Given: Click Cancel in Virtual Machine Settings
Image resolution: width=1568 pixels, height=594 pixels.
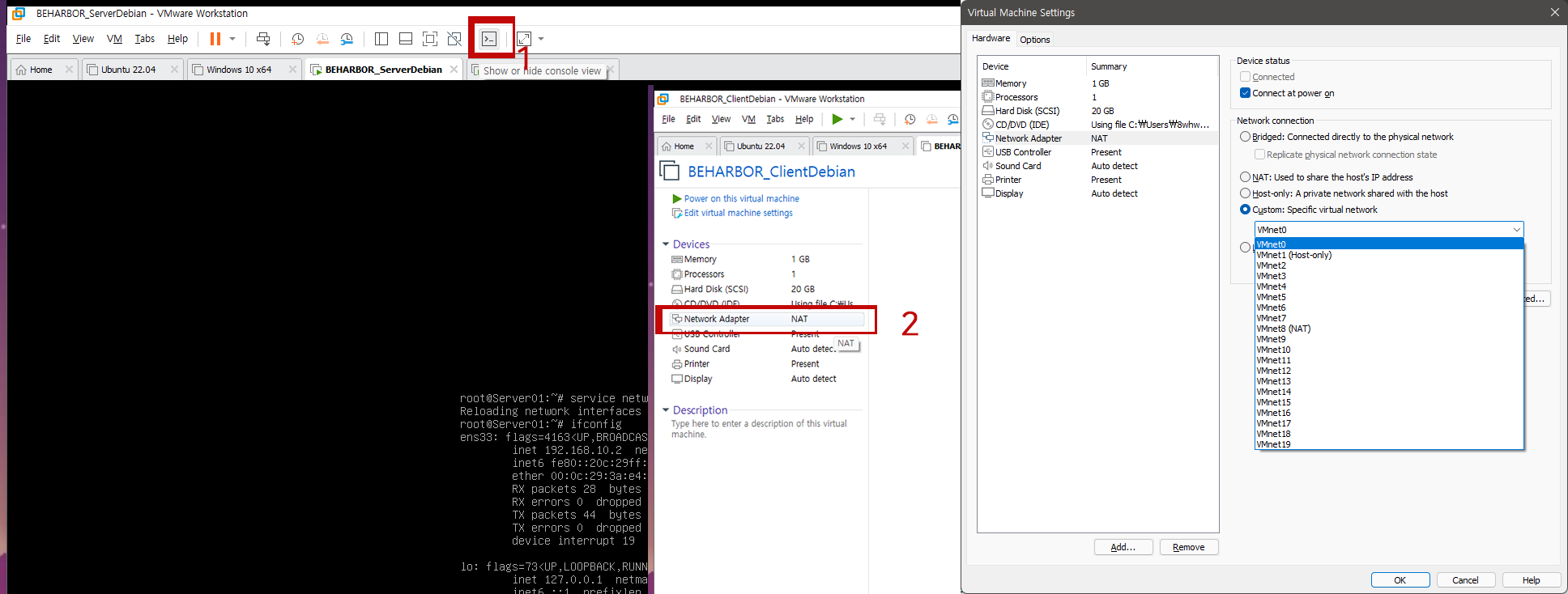Looking at the screenshot, I should [x=1466, y=580].
